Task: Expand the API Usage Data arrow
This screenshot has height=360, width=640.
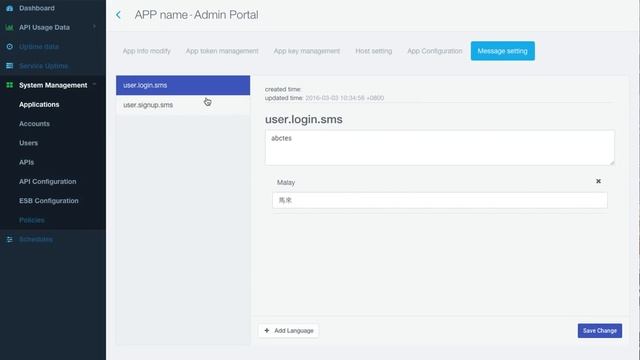Action: (94, 27)
